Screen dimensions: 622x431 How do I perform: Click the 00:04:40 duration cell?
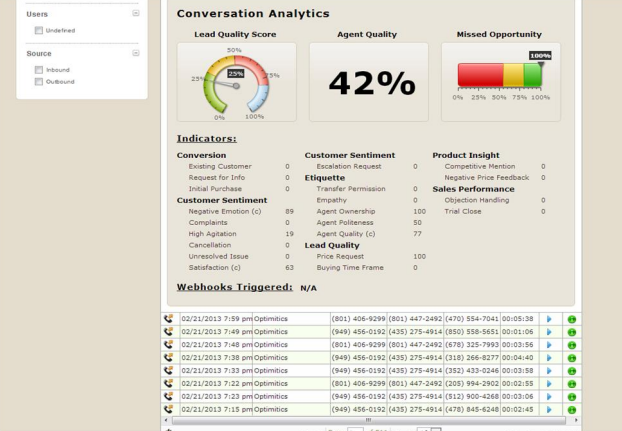[518, 358]
